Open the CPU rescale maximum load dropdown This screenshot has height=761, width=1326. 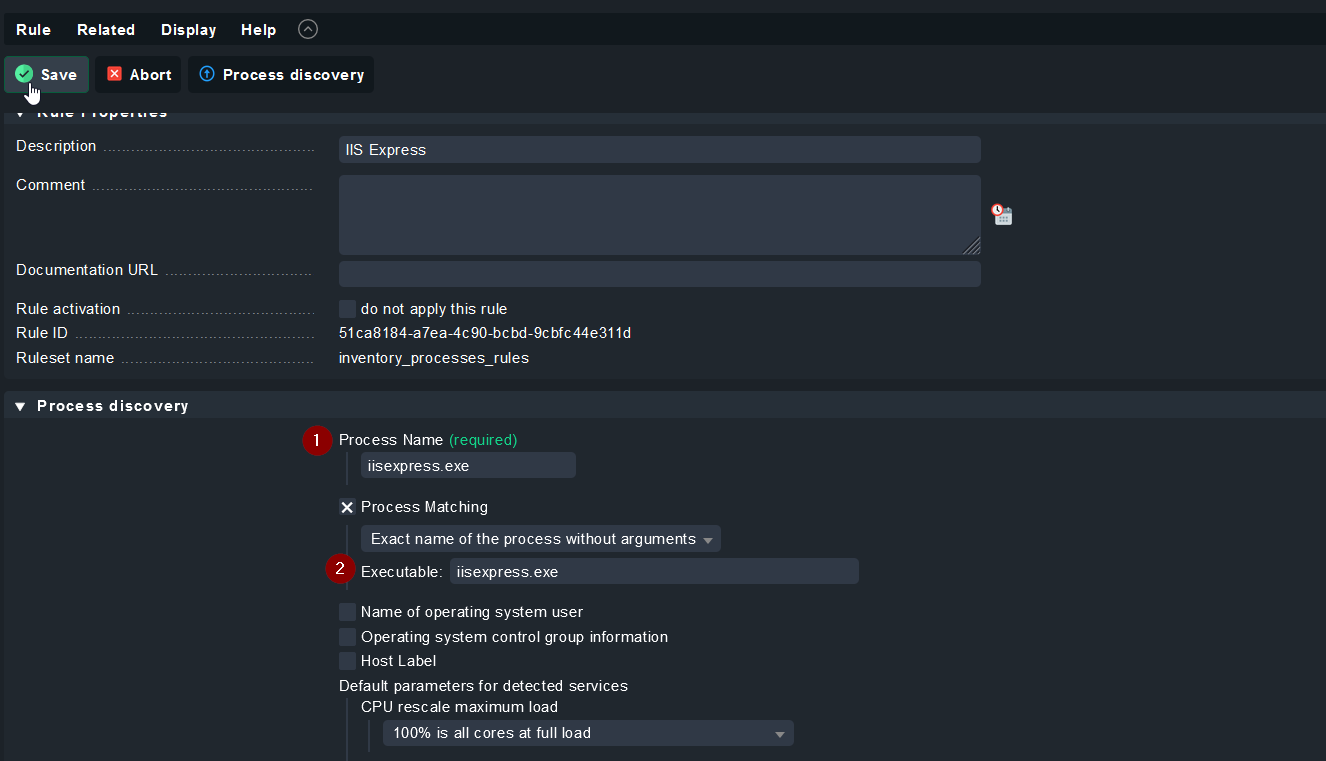click(588, 733)
